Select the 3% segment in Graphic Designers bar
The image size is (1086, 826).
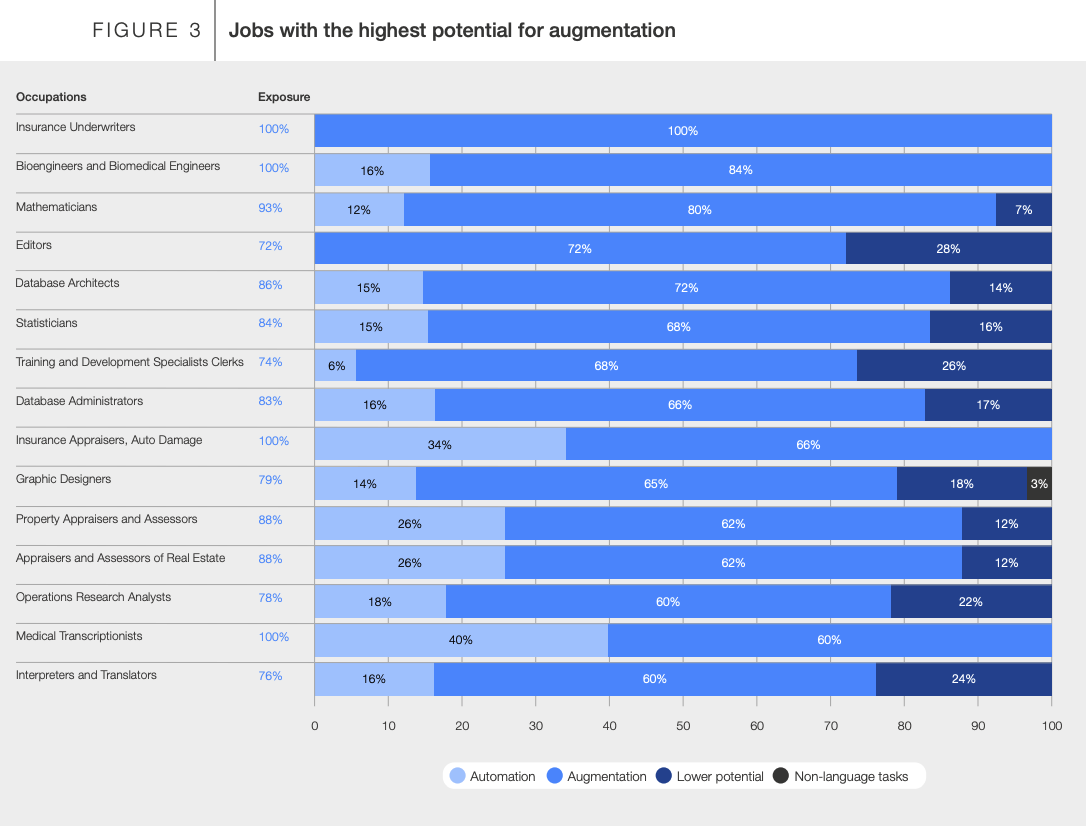pyautogui.click(x=1039, y=484)
